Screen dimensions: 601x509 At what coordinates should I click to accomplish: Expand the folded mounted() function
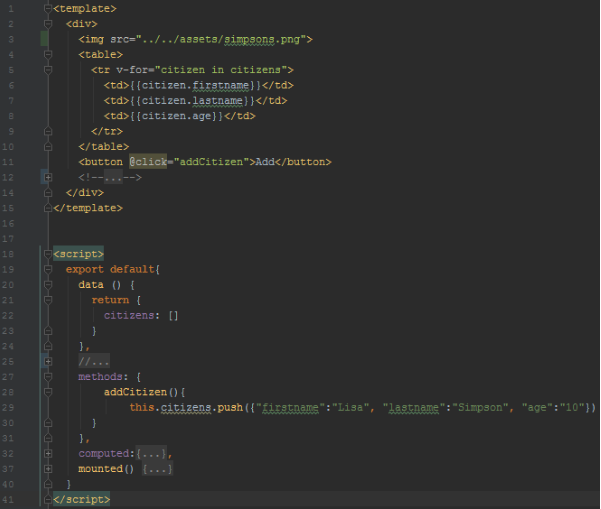(47, 468)
